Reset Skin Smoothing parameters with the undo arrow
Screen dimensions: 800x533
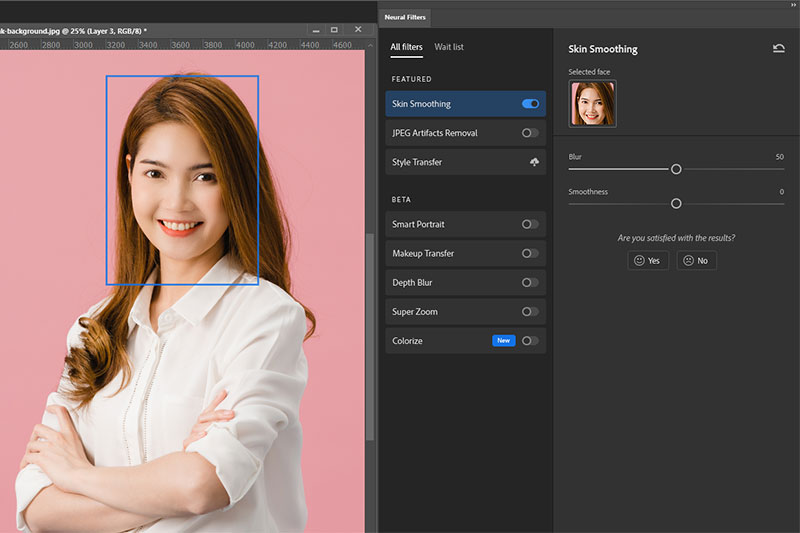(x=779, y=48)
